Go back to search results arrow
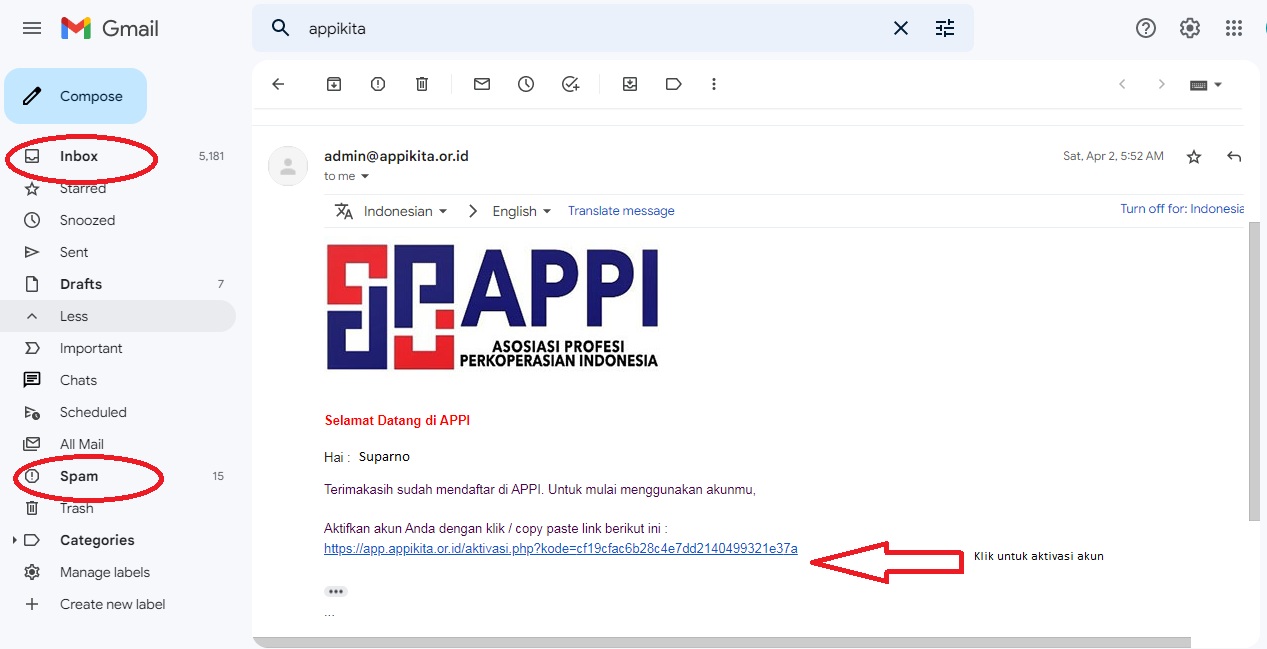This screenshot has width=1267, height=649. point(278,84)
